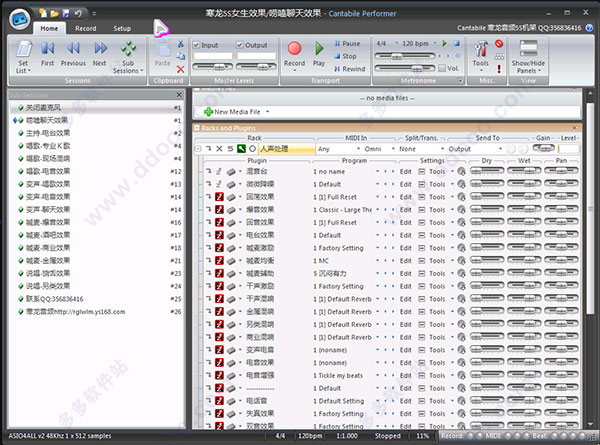
Task: Select sub-session marked #2 in the list
Action: tap(97, 133)
